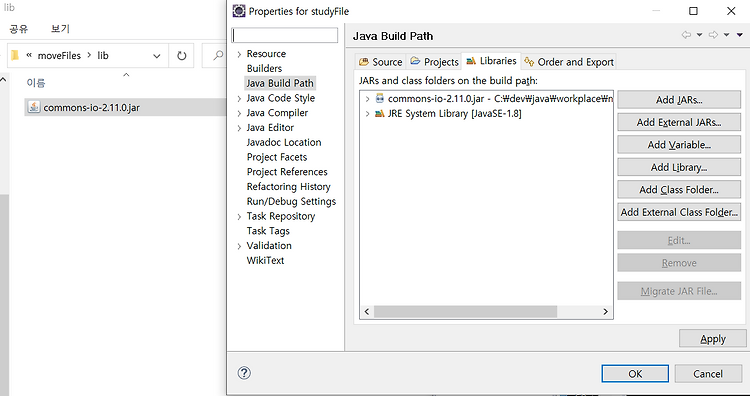Viewport: 750px width, 396px height.
Task: Select Project Facets in the tree
Action: pos(276,157)
